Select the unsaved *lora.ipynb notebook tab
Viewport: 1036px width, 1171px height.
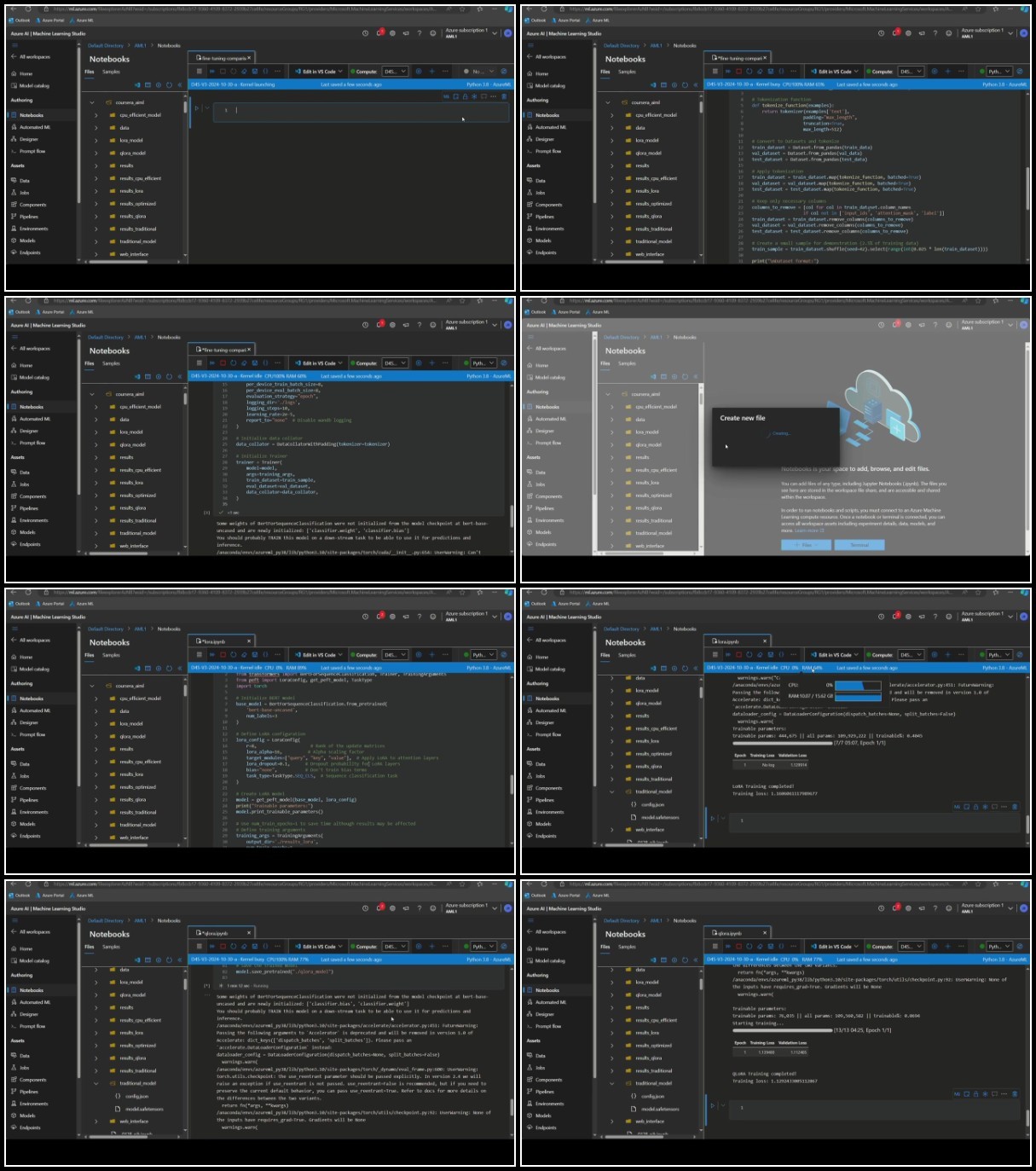coord(214,641)
